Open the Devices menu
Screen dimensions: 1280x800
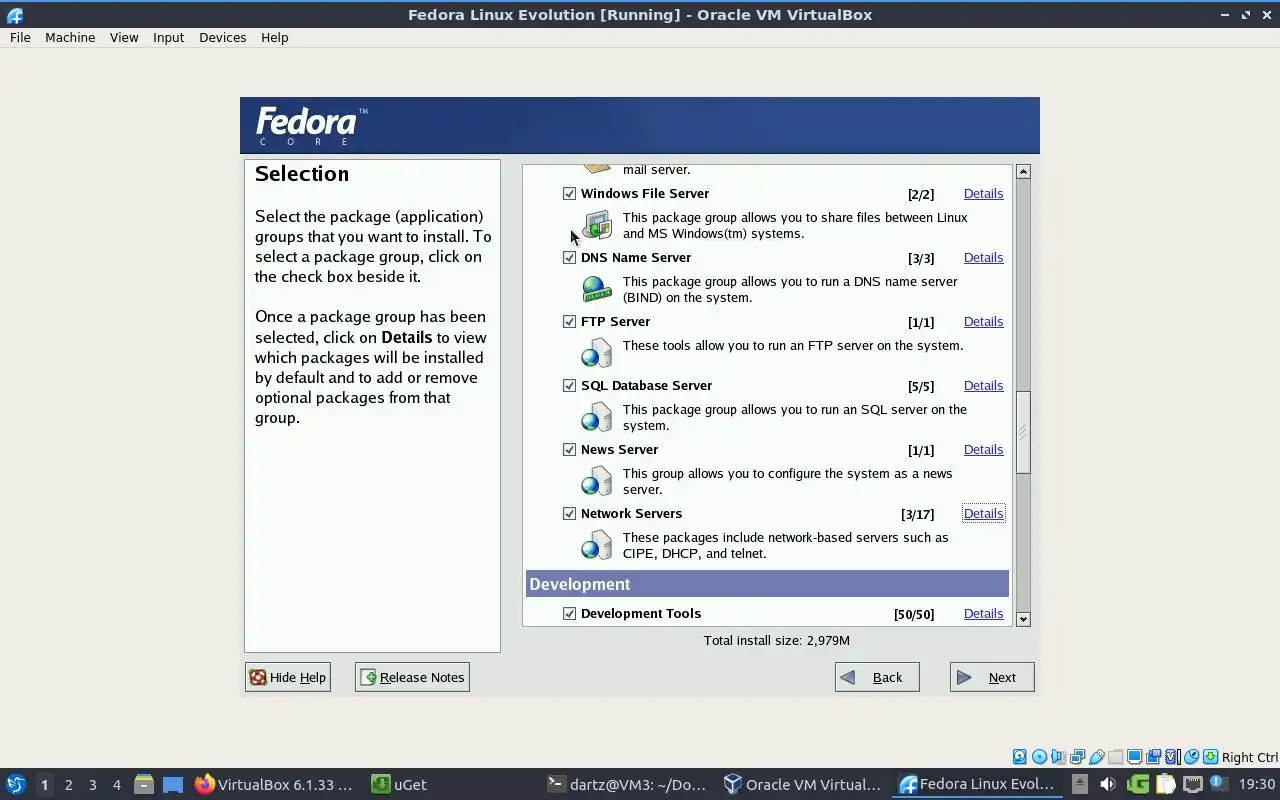[222, 37]
